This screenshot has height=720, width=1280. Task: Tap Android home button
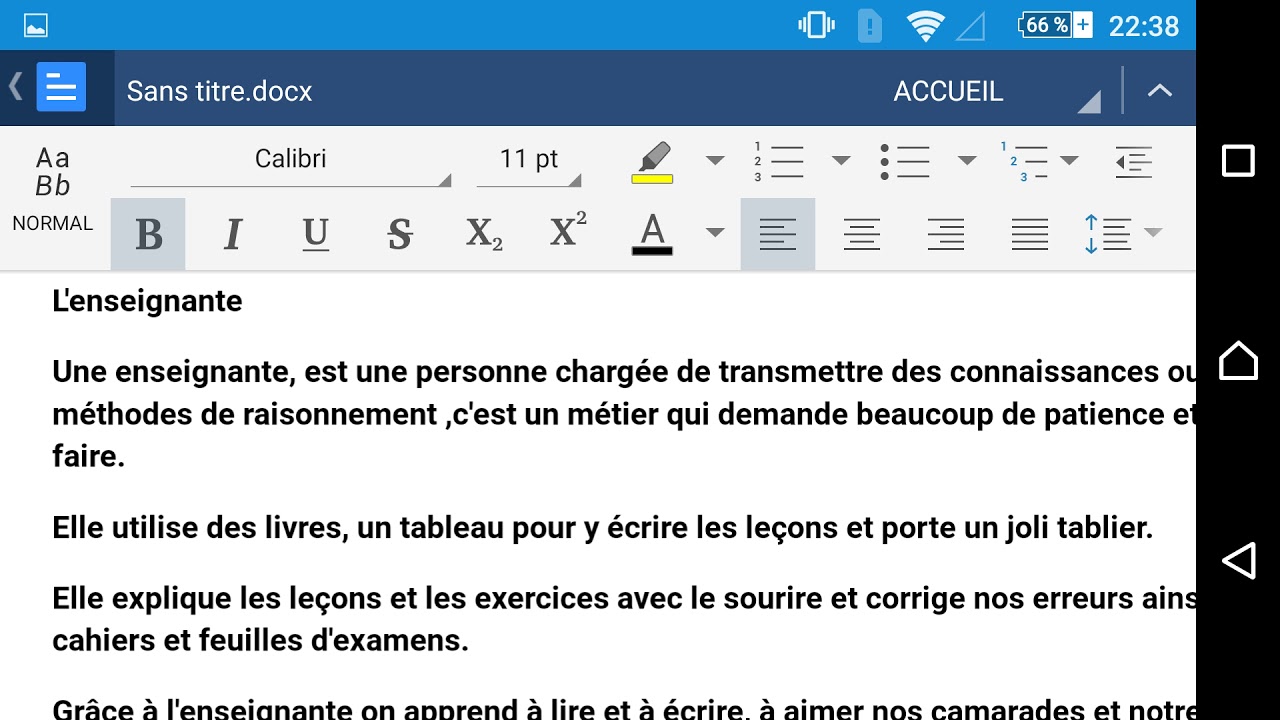(x=1238, y=360)
